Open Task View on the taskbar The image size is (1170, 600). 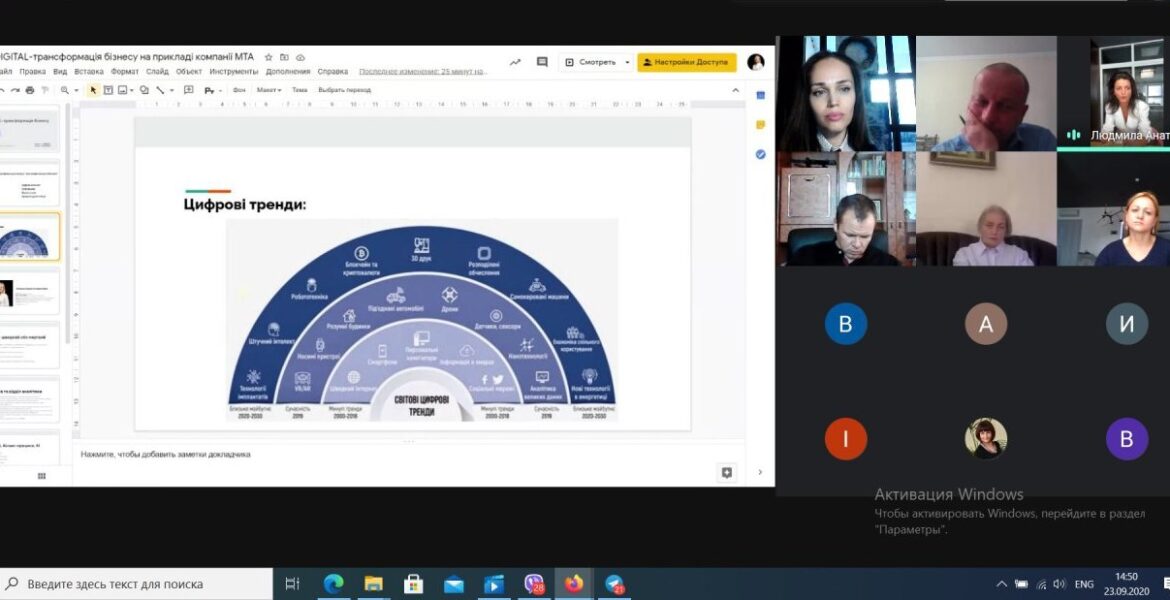292,584
